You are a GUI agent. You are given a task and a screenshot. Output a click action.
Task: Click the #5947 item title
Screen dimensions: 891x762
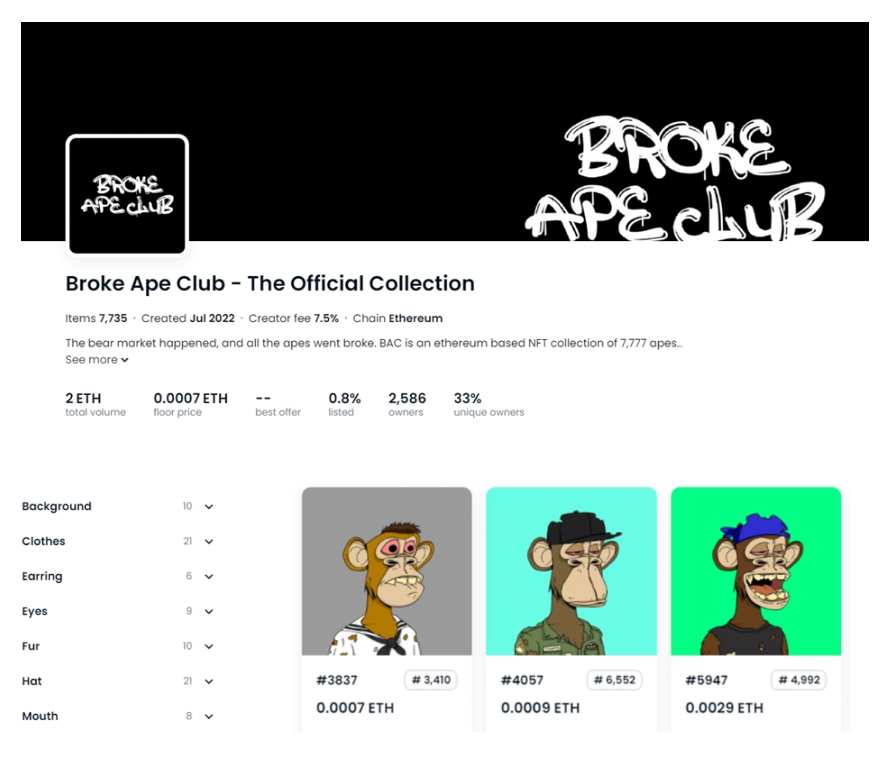tap(706, 680)
